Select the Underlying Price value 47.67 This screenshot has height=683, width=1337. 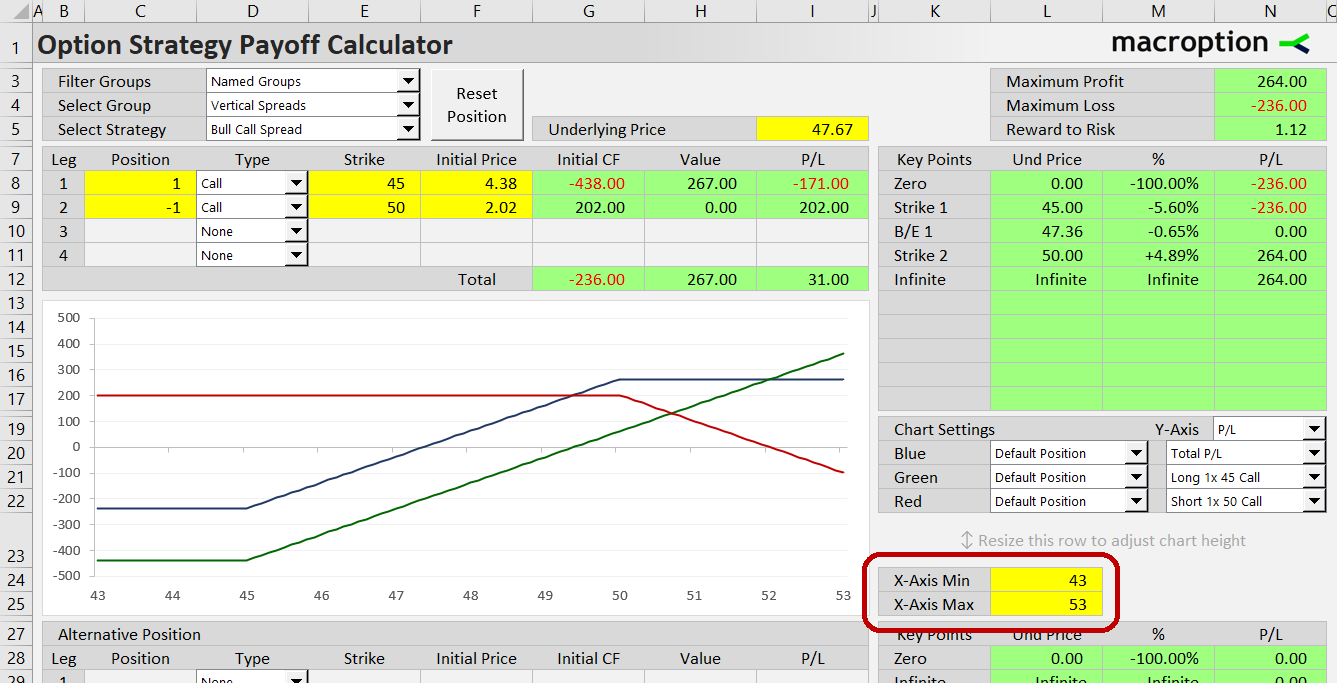812,129
